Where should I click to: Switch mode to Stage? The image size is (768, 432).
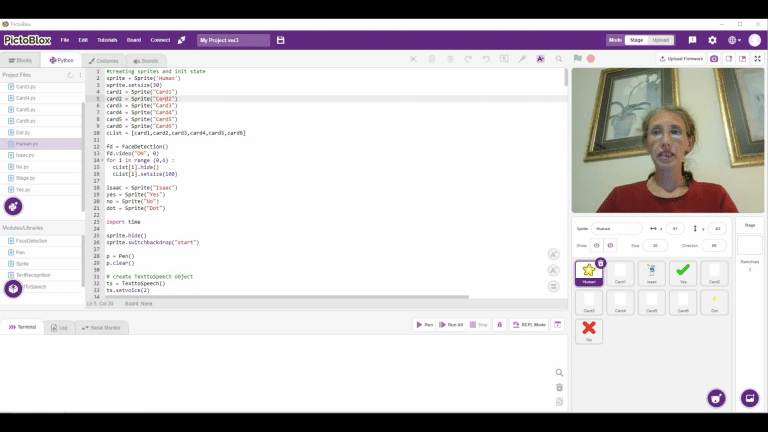pos(636,40)
